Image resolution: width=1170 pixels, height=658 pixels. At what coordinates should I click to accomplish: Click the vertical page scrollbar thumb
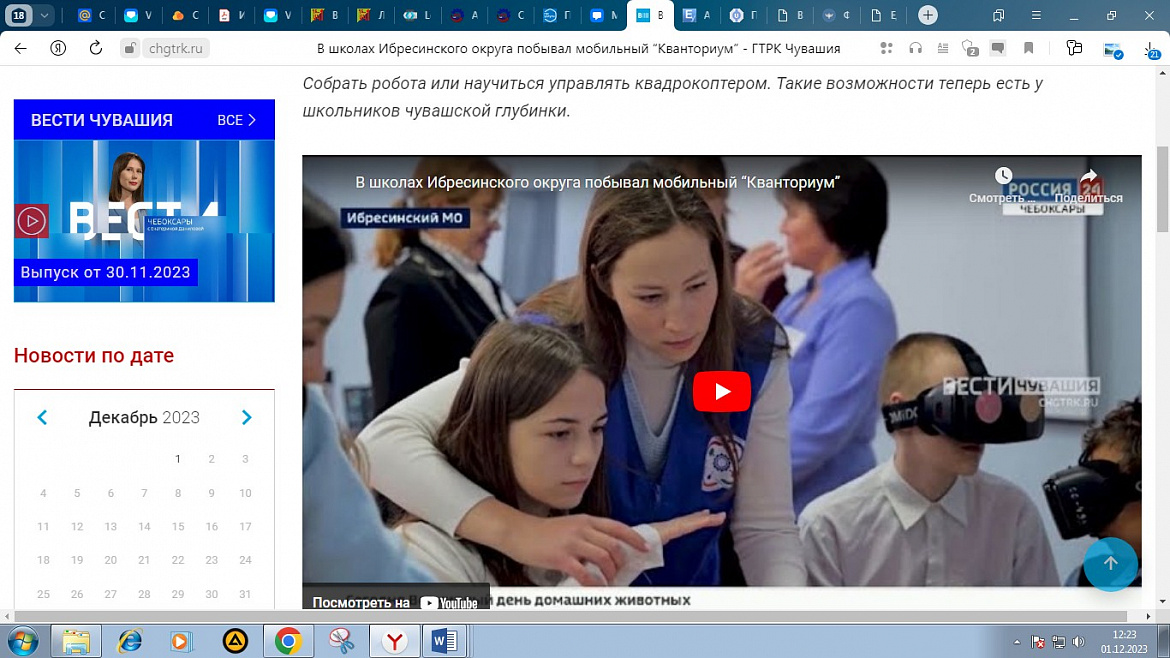click(1162, 189)
